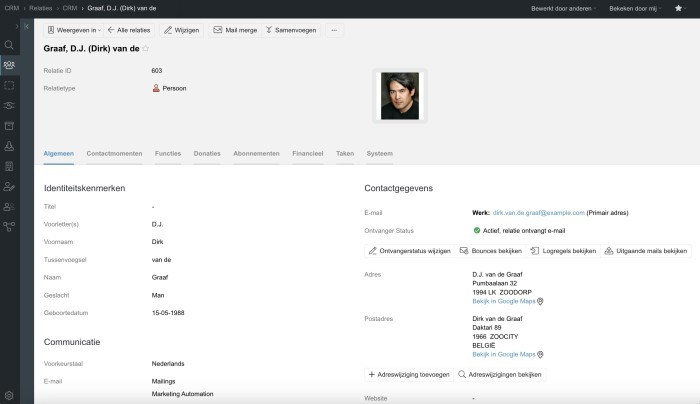
Task: Click Samenvoegen to merge relations
Action: coord(292,30)
